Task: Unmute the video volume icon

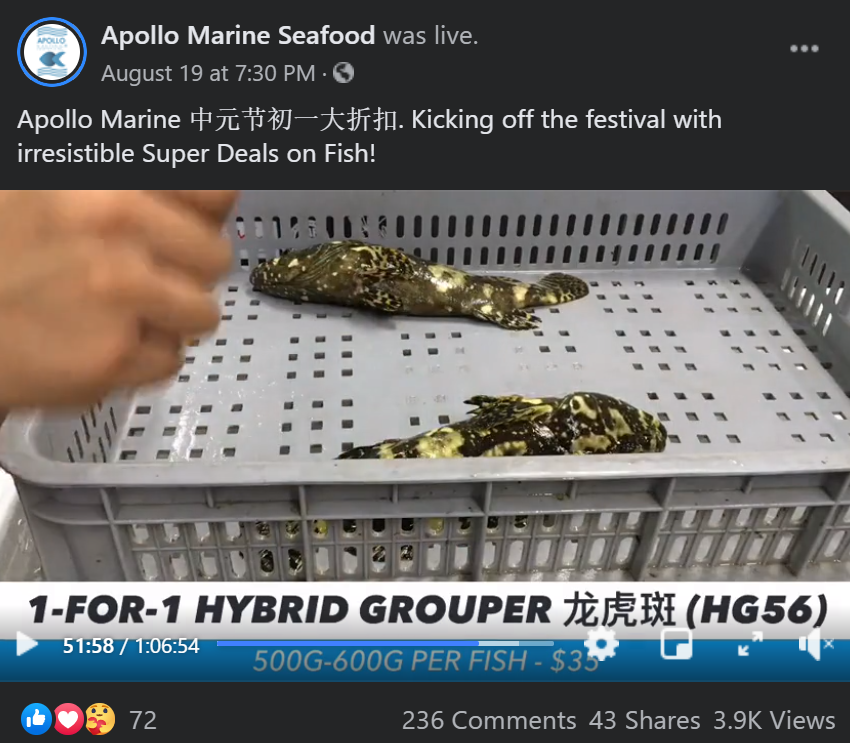Action: coord(816,644)
